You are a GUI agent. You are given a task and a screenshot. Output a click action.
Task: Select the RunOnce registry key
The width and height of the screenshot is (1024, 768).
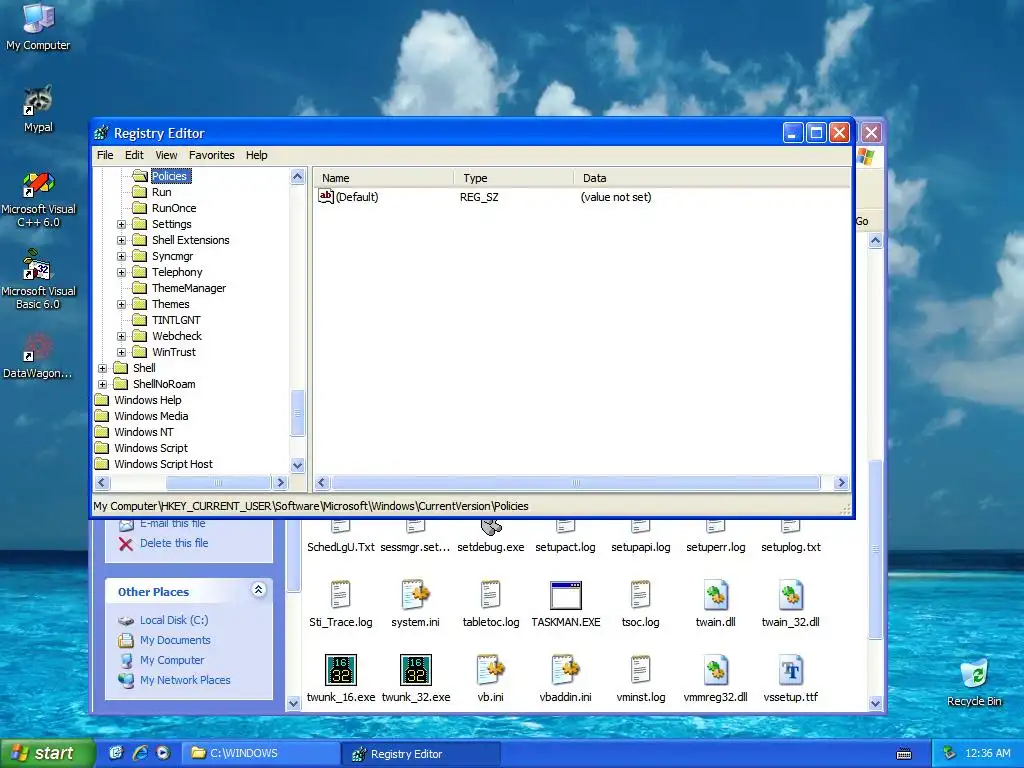[174, 208]
